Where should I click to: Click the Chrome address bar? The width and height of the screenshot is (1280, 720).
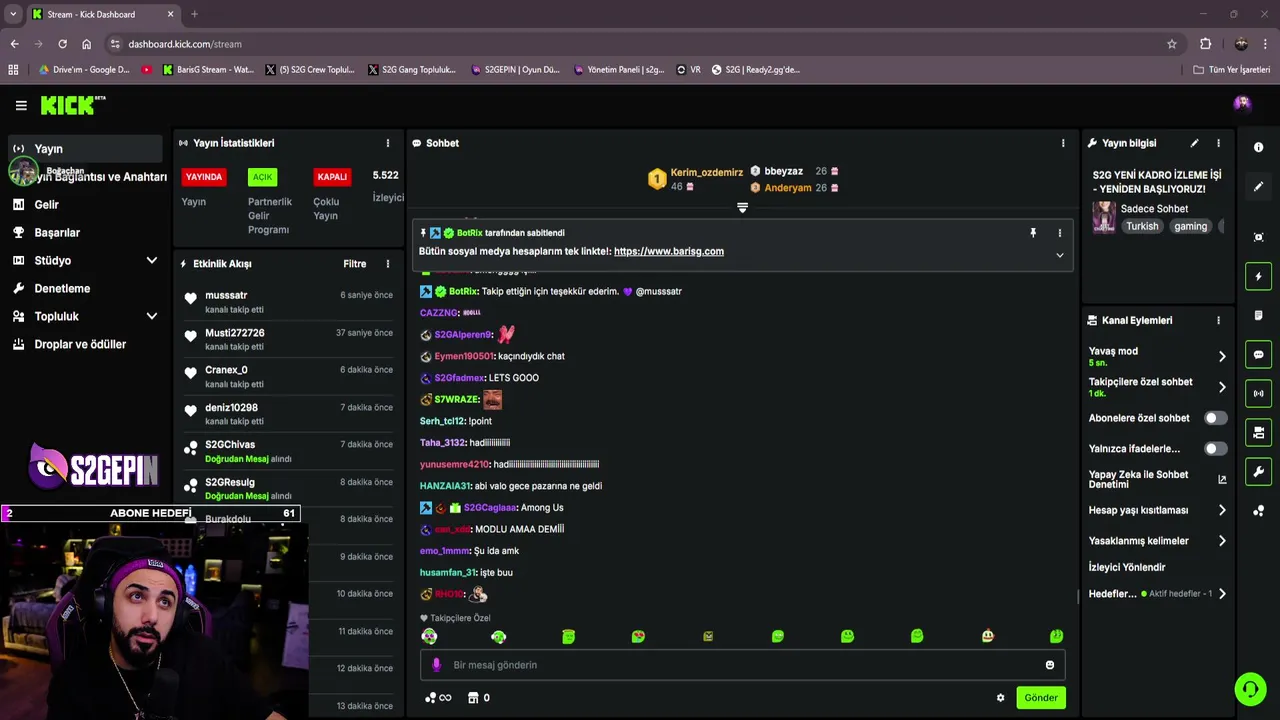click(x=640, y=44)
